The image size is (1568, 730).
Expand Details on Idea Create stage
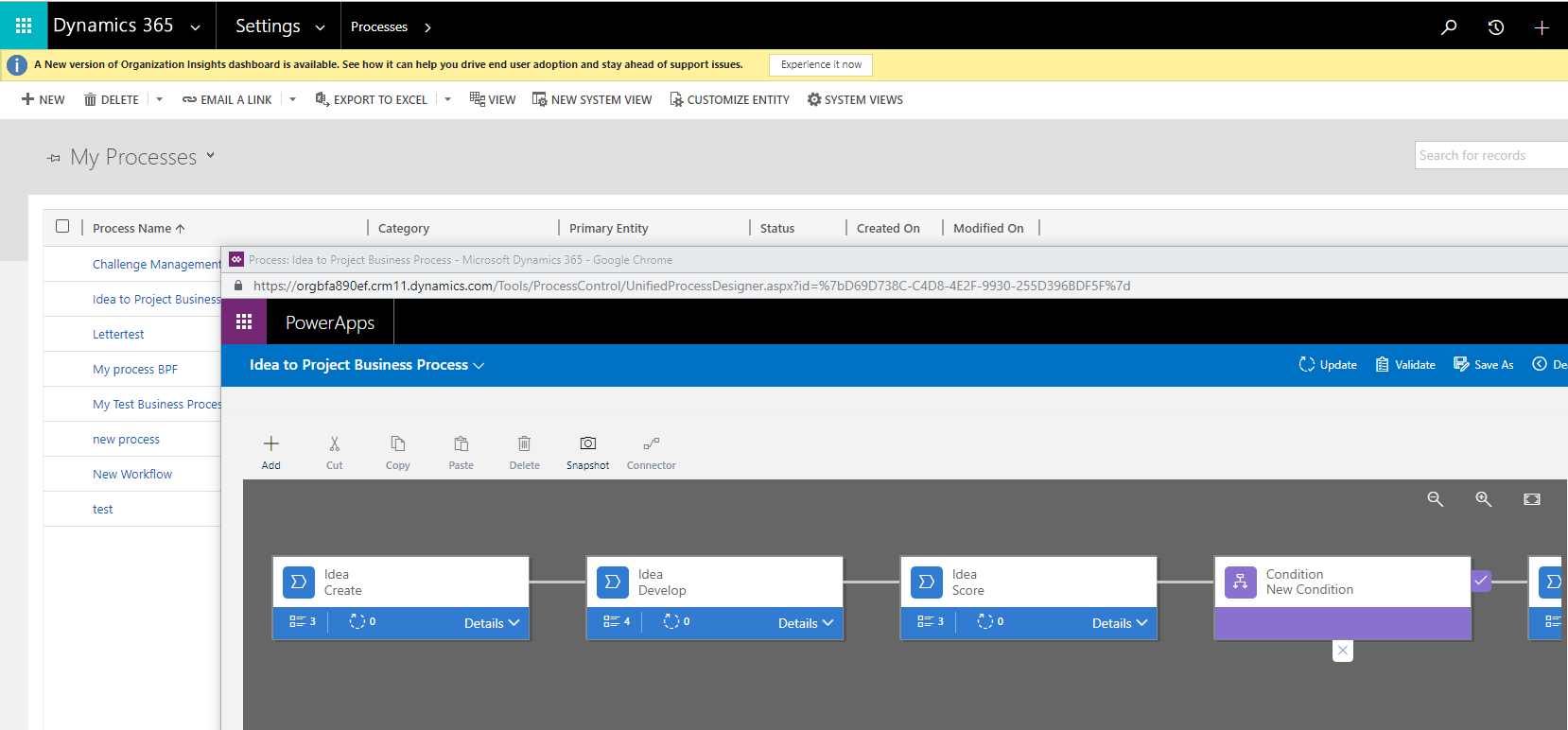pos(492,623)
